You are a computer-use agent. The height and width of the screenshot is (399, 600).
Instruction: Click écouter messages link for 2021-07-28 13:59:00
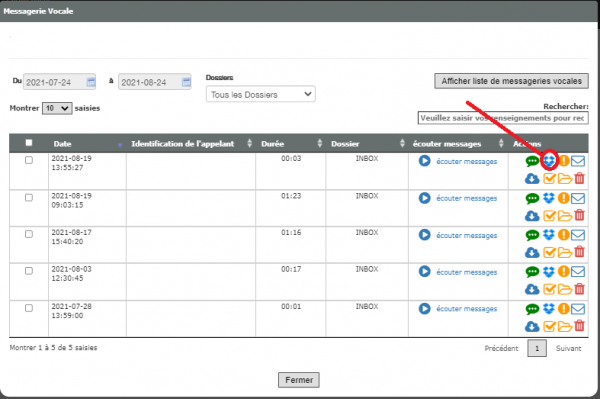point(466,309)
